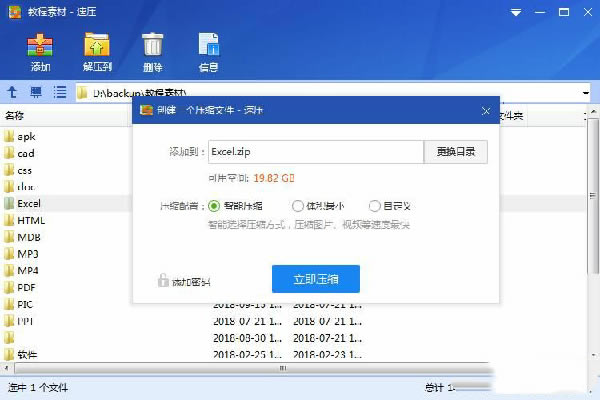Click the Excel.zip filename input field
This screenshot has height=400, width=600.
tap(316, 152)
